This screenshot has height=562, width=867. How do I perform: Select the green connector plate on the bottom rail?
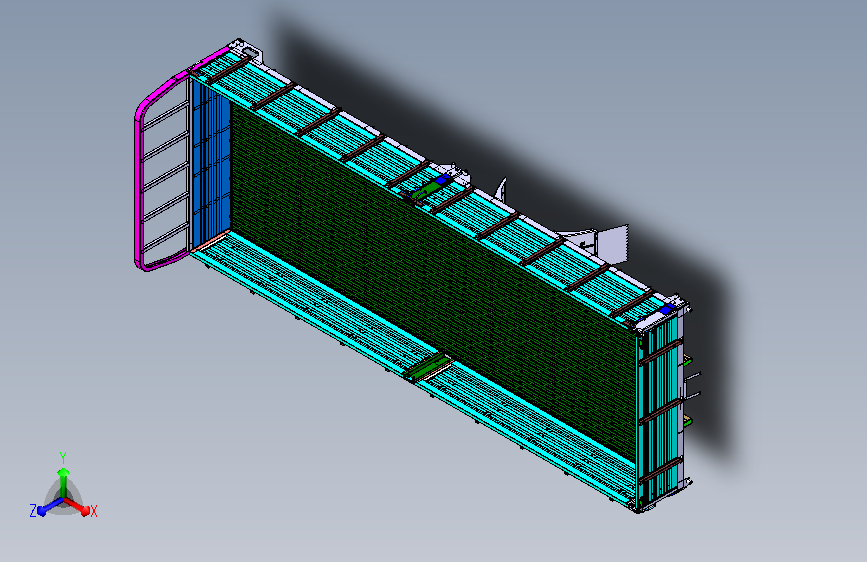[430, 368]
